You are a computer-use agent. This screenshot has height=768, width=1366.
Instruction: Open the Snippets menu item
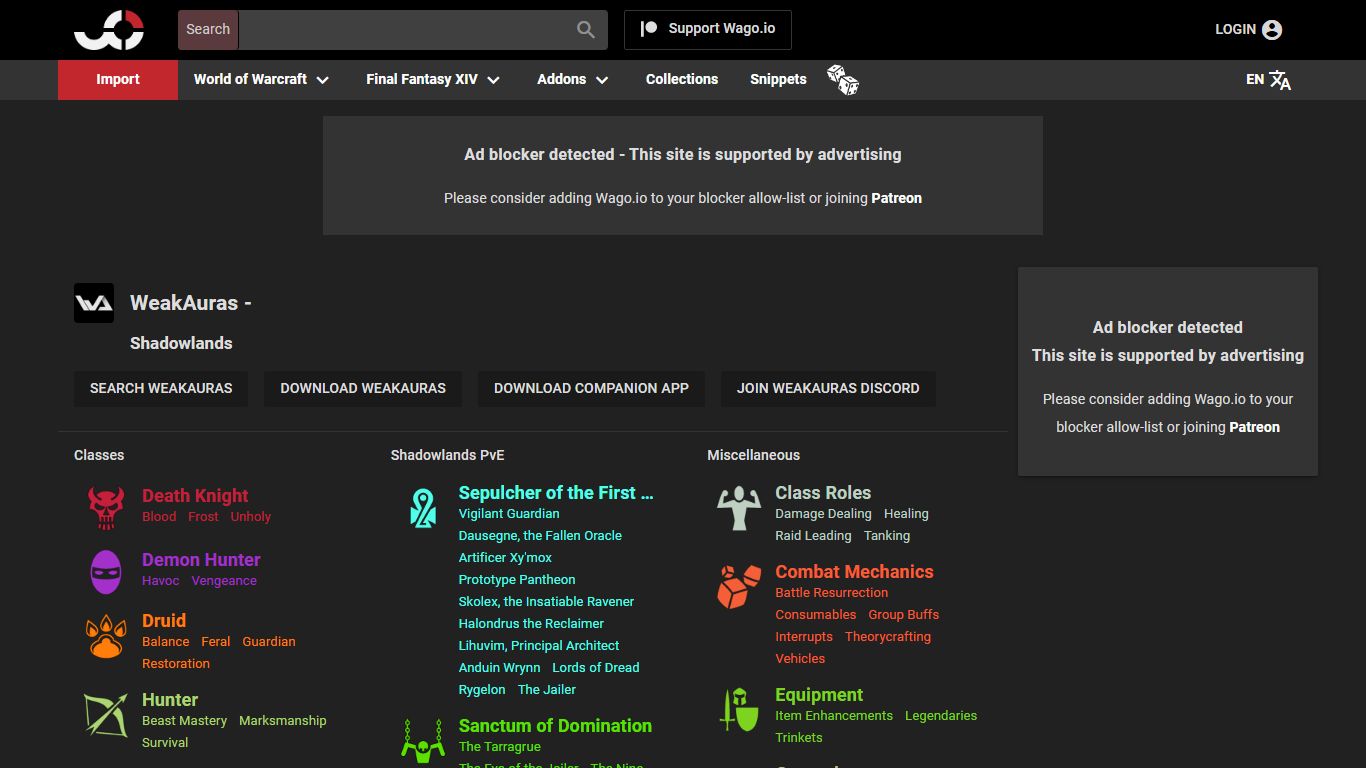[778, 80]
